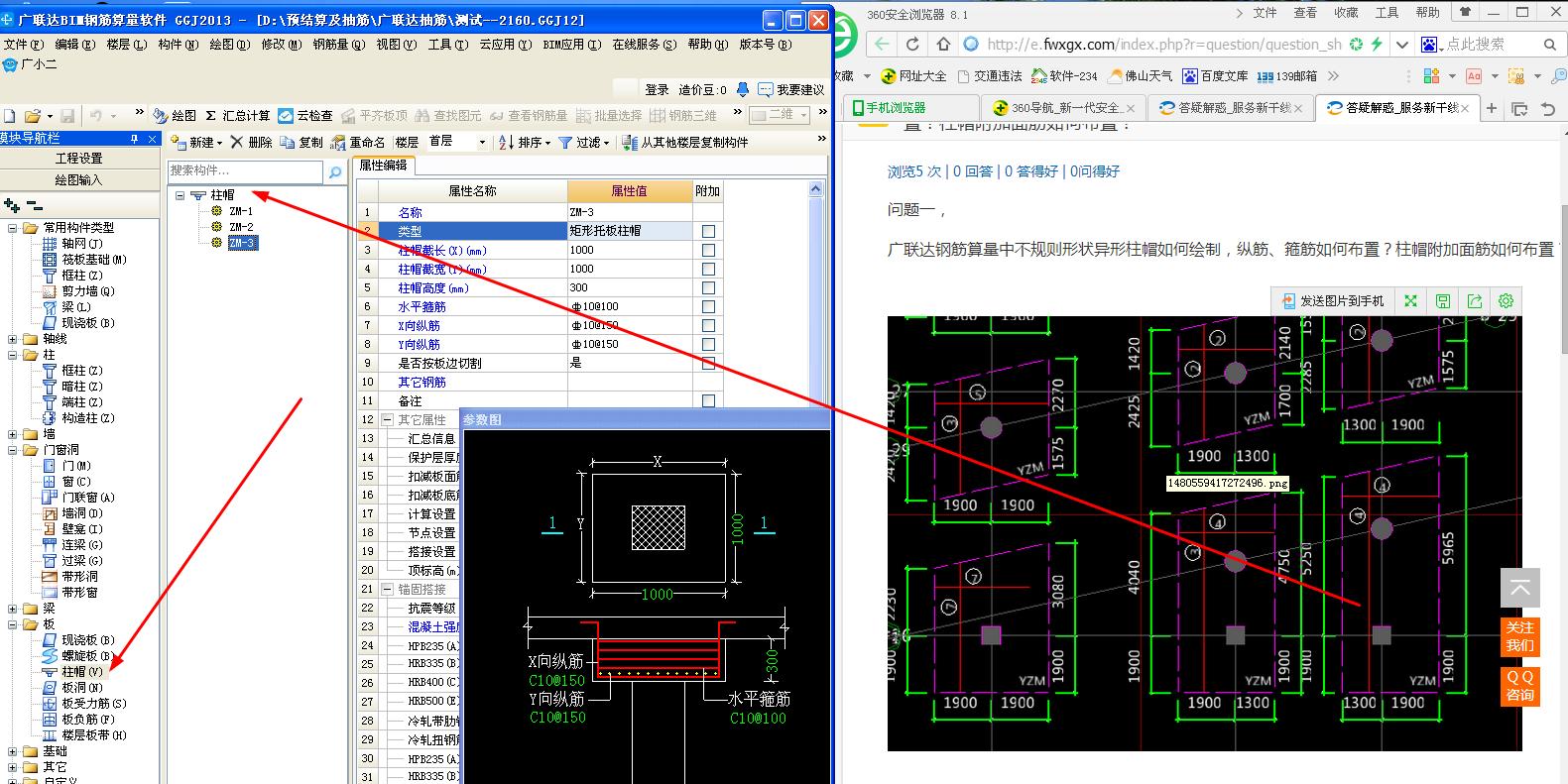
Task: Toggle 附加 checkbox for X向纵筋 row
Action: click(708, 325)
